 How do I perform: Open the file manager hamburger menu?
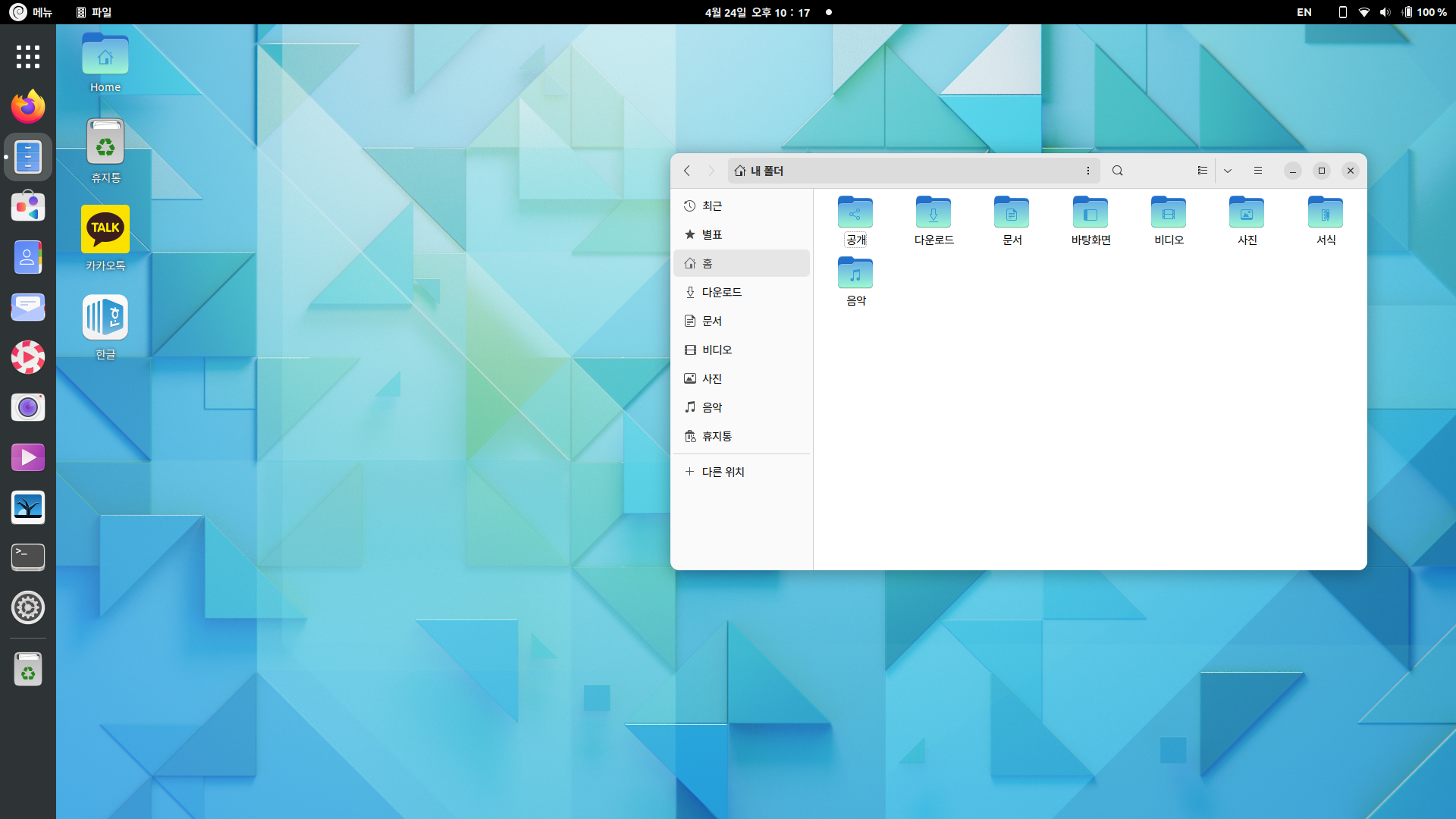pyautogui.click(x=1258, y=171)
